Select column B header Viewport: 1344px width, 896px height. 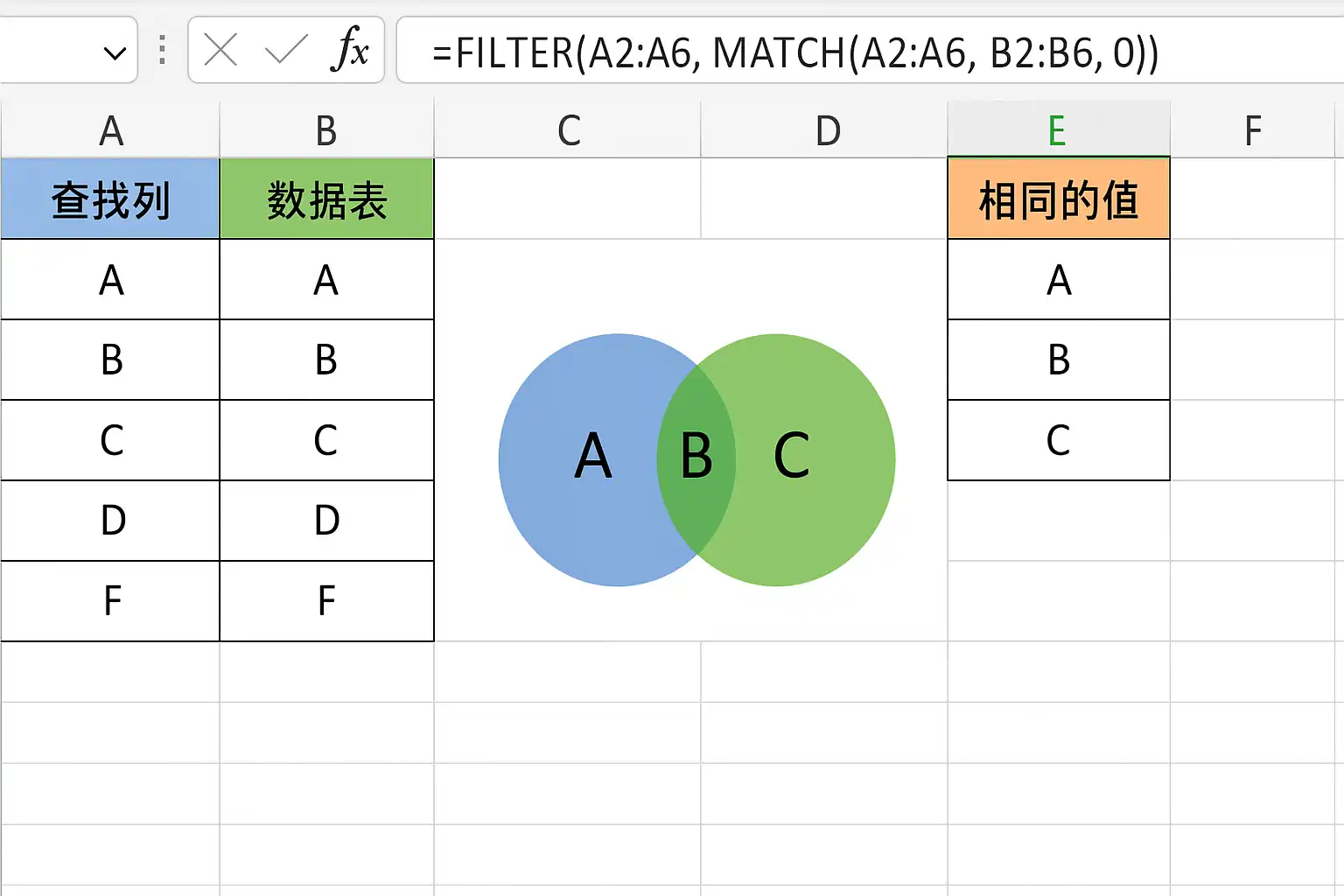tap(326, 130)
